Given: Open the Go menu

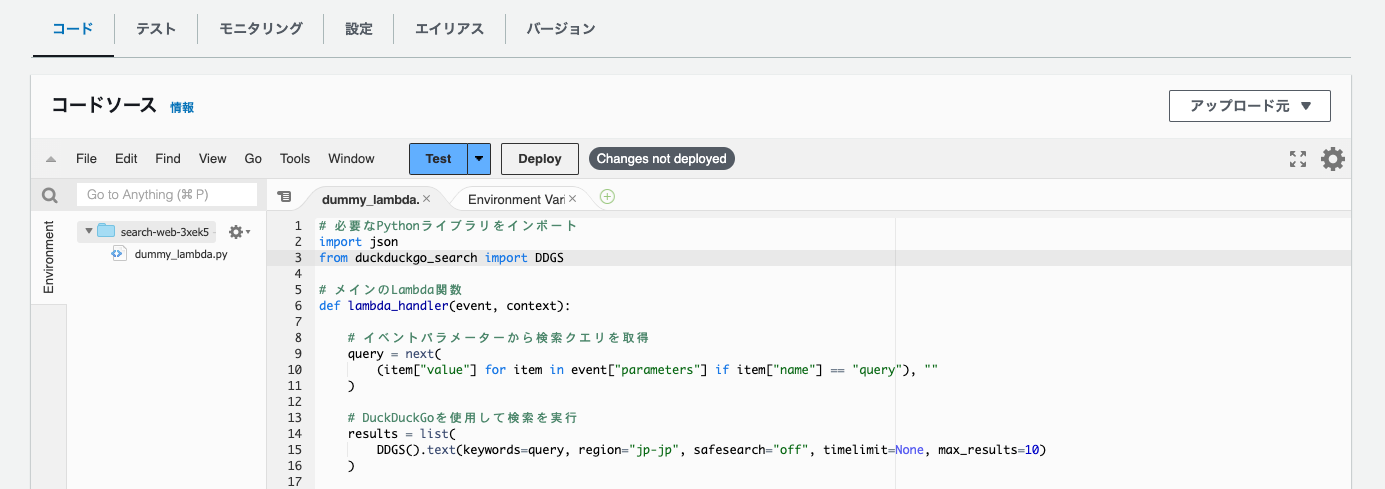Looking at the screenshot, I should click(253, 159).
